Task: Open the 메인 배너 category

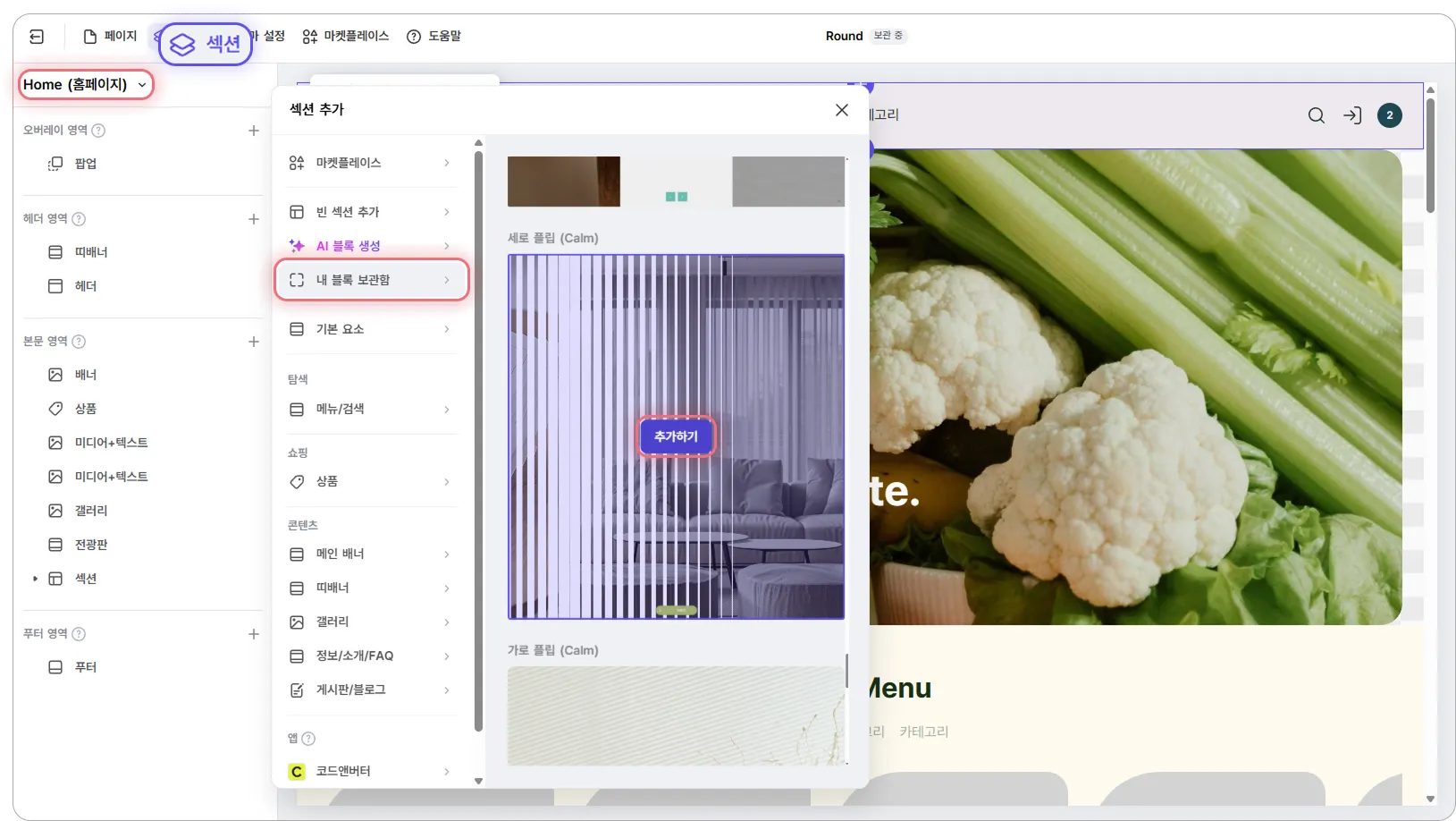Action: pos(371,554)
